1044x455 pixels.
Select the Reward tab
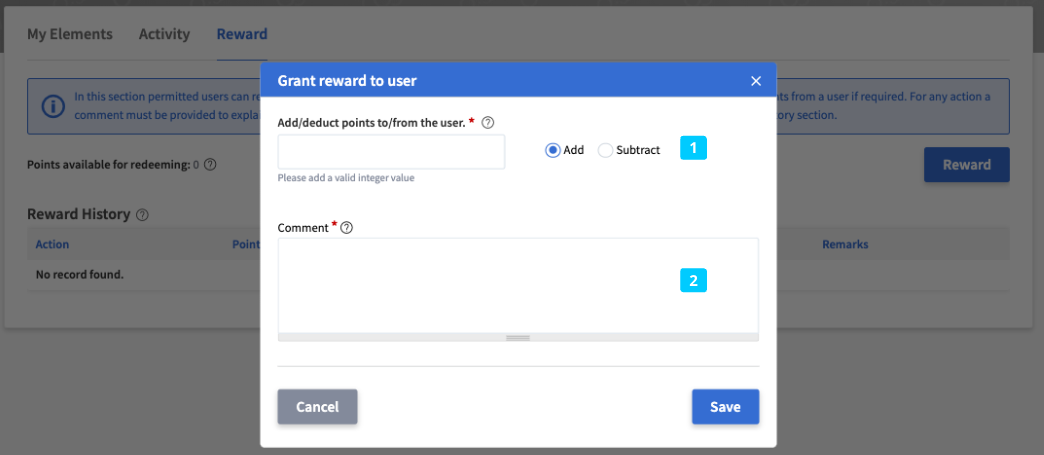click(242, 34)
